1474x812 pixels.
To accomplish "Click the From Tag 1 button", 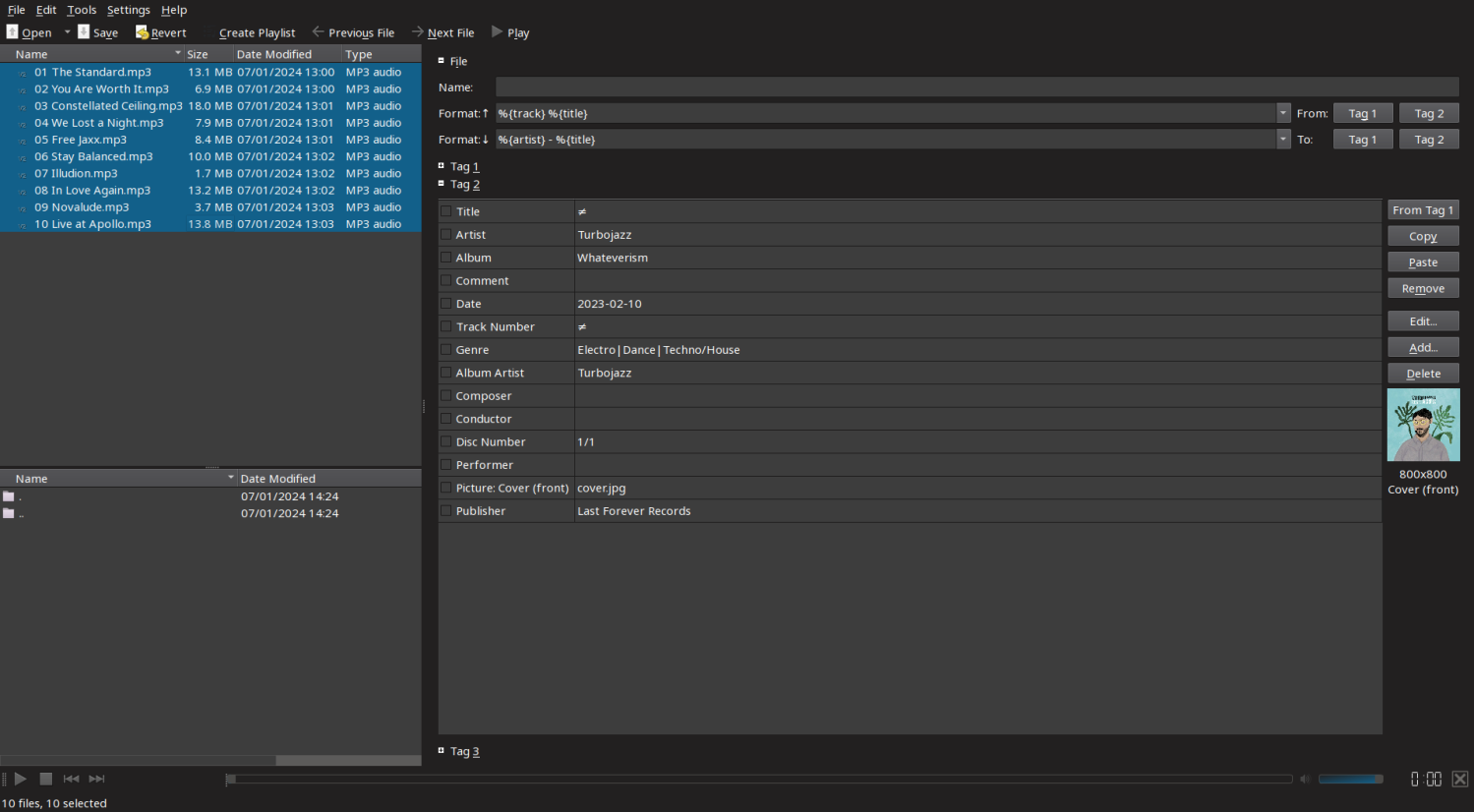I will click(x=1422, y=210).
